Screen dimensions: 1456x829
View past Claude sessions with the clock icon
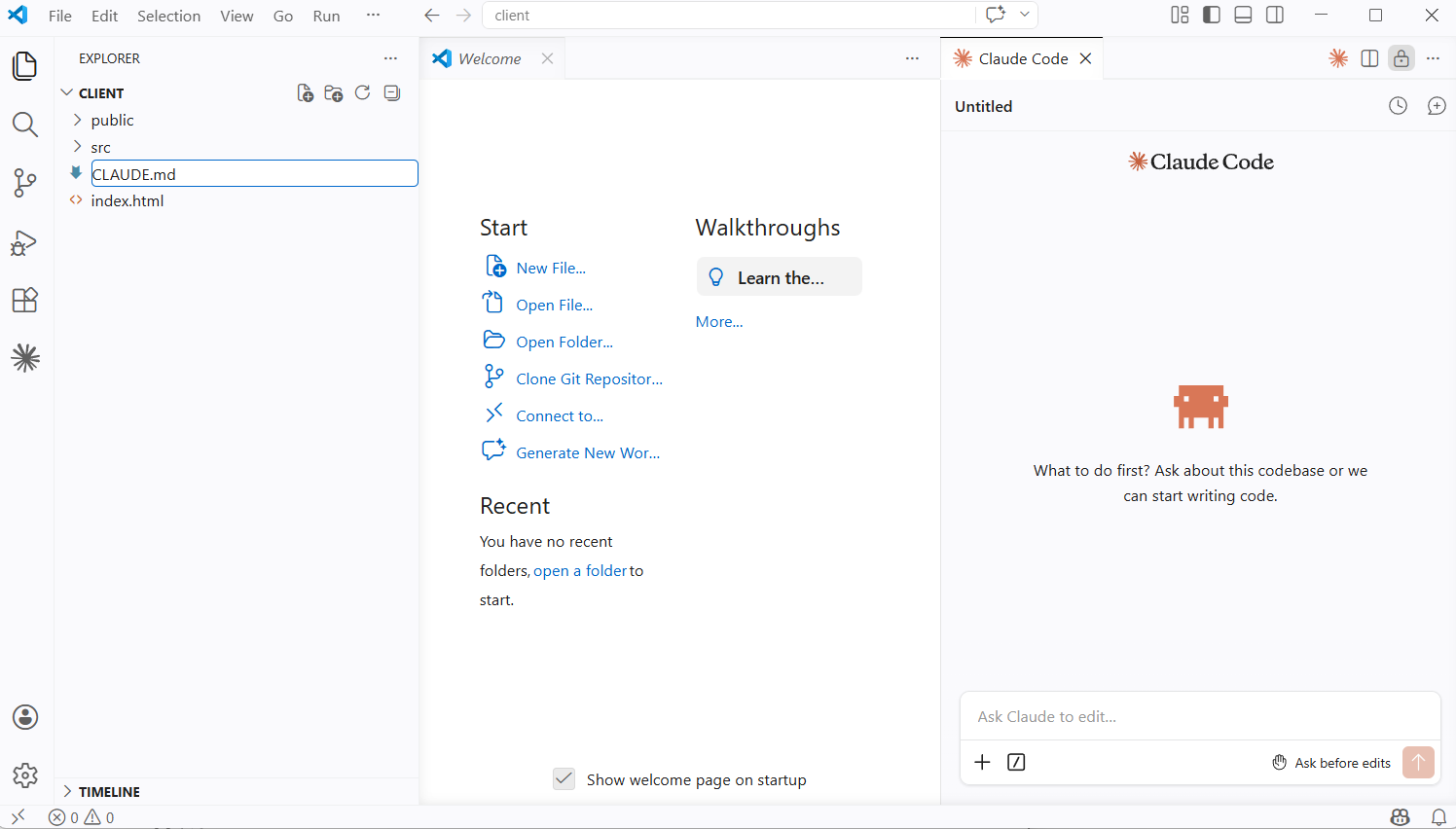click(1398, 105)
